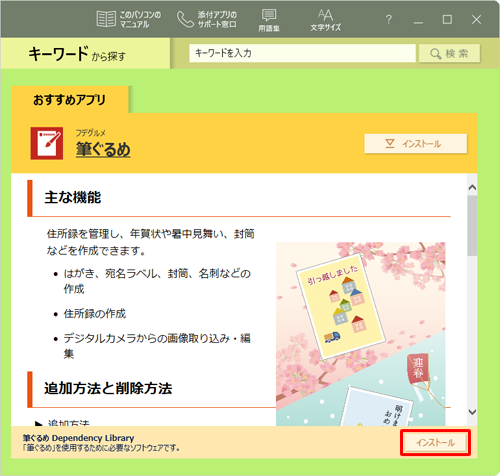Open 用語集 glossary icon
The image size is (500, 476).
pyautogui.click(x=269, y=20)
